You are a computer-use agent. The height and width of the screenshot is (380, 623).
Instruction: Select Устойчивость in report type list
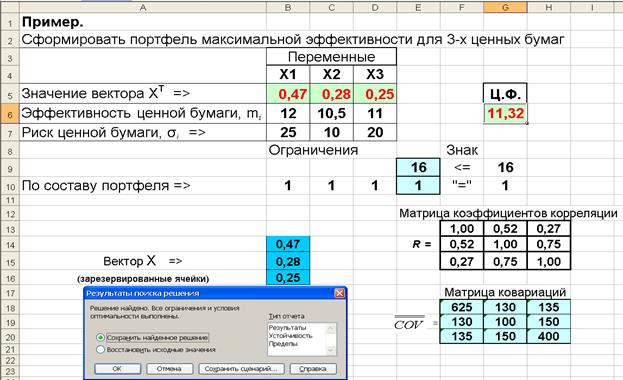tap(290, 336)
